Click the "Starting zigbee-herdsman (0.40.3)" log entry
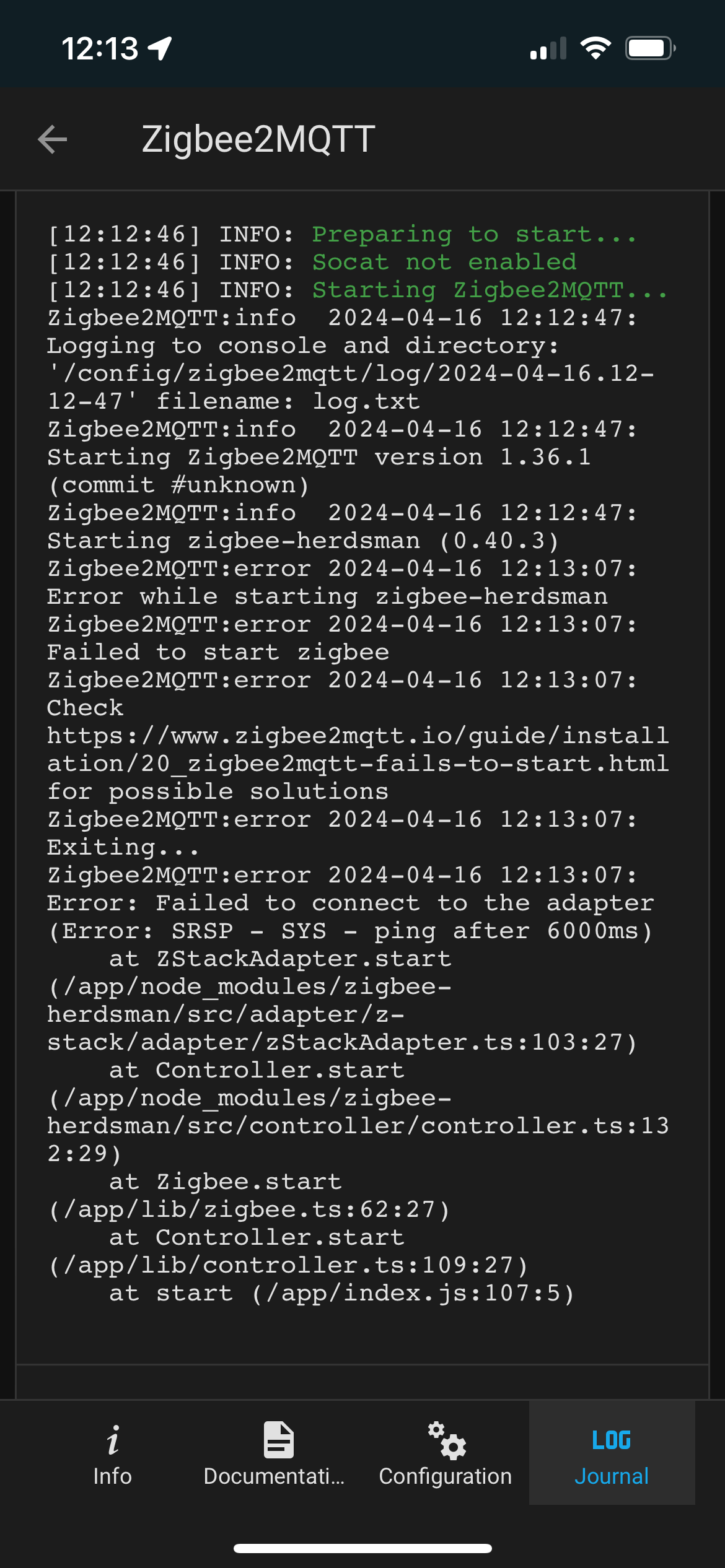725x1568 pixels. click(x=304, y=541)
